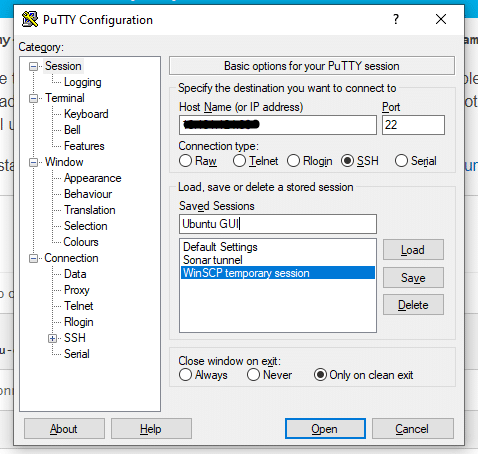Select the Window category in the tree
Image resolution: width=478 pixels, height=454 pixels.
64,162
